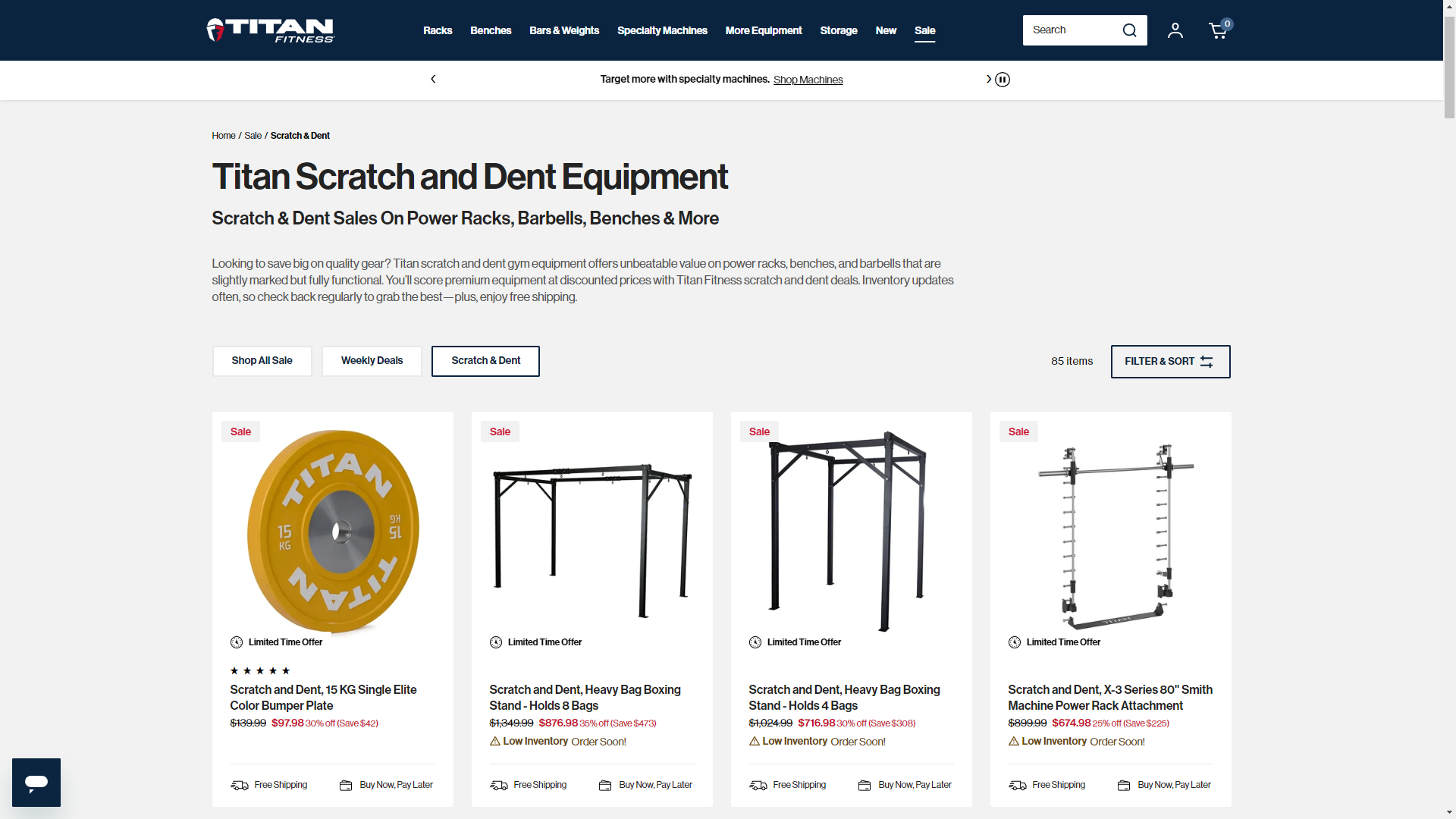Select the Shop All Sale tab
The height and width of the screenshot is (819, 1456).
click(x=262, y=361)
